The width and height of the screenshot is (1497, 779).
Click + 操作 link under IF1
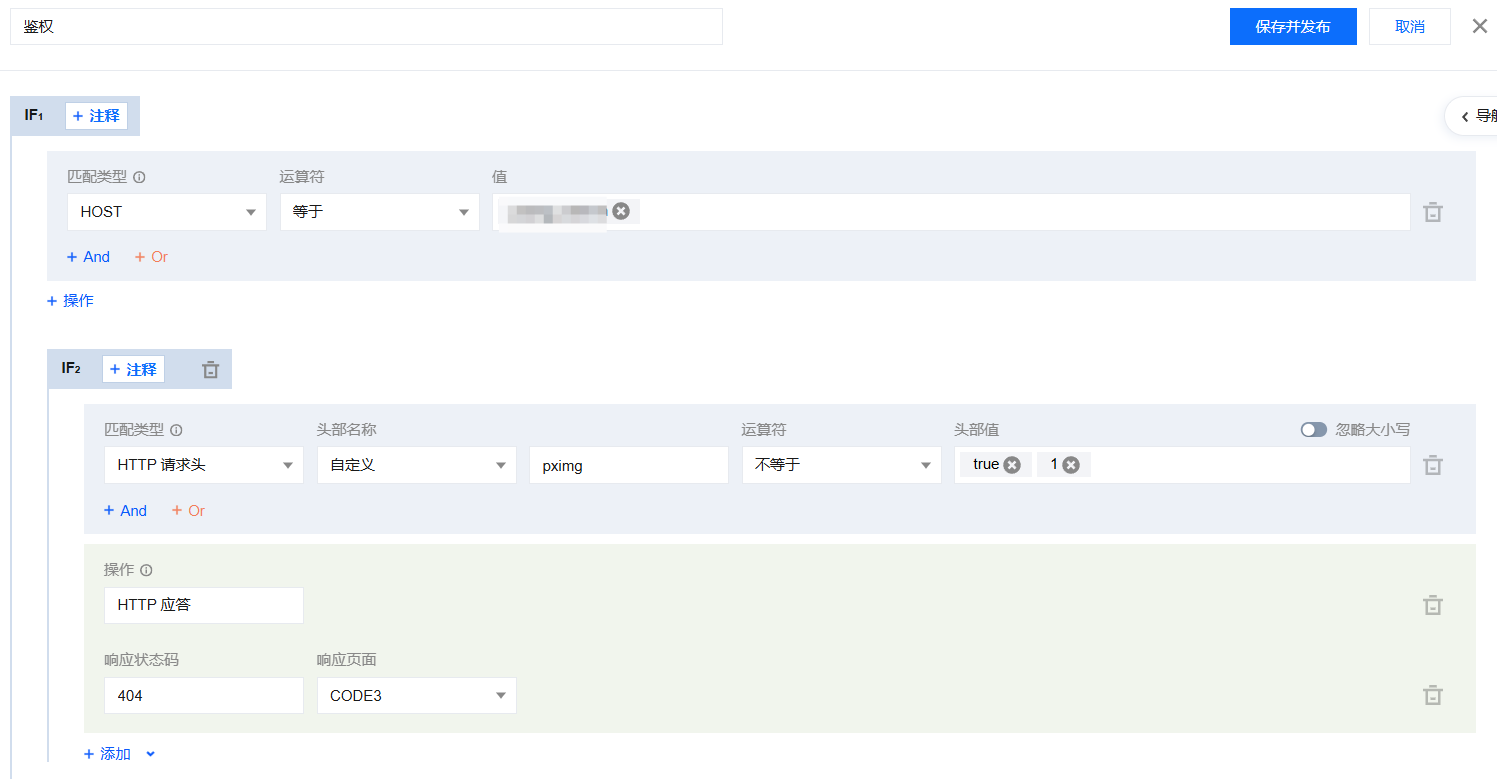pos(70,301)
